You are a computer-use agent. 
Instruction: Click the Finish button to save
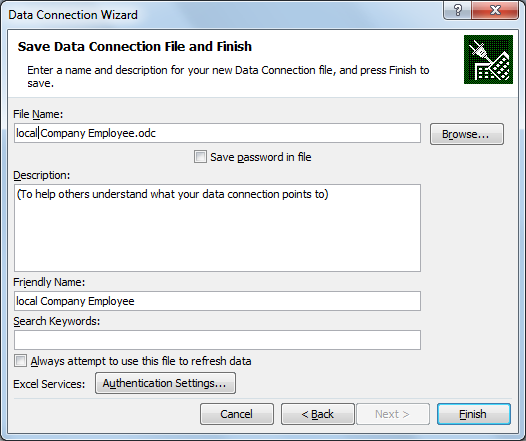474,414
